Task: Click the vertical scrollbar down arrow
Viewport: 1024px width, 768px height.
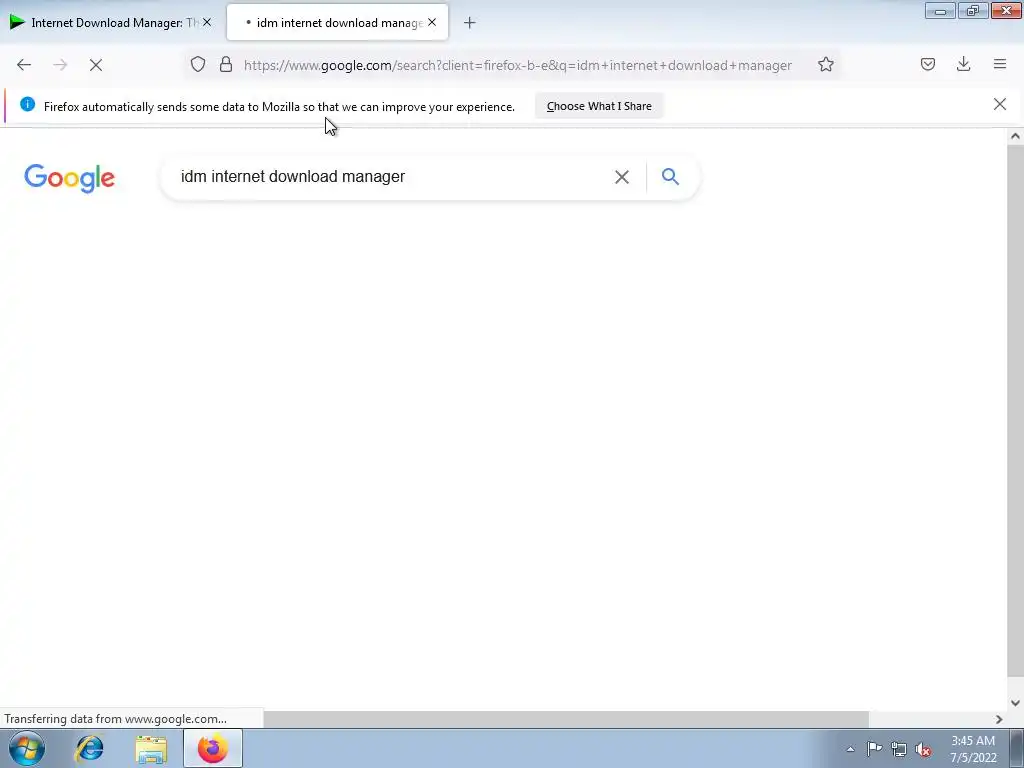Action: pyautogui.click(x=1015, y=703)
